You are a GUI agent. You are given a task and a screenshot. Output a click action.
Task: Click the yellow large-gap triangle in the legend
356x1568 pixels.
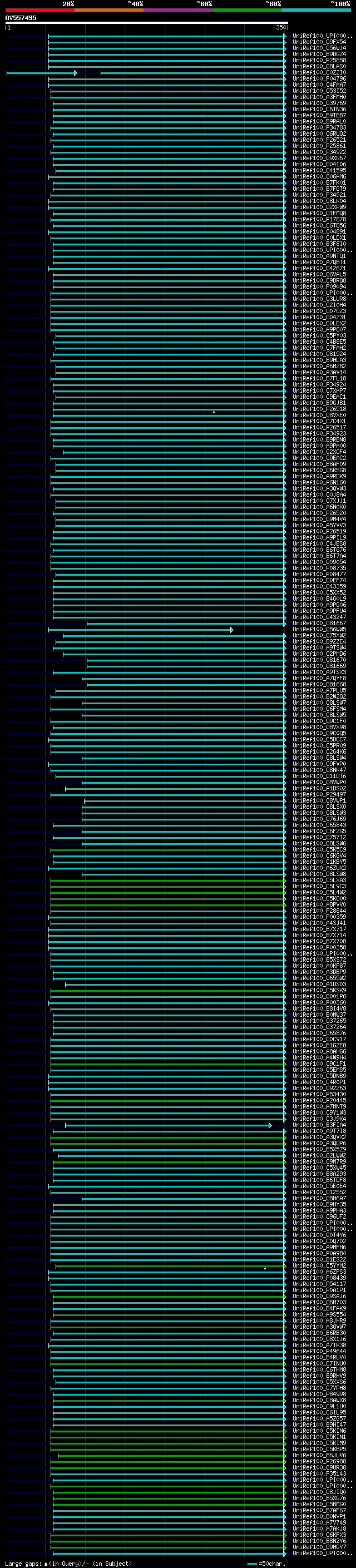click(46, 1563)
